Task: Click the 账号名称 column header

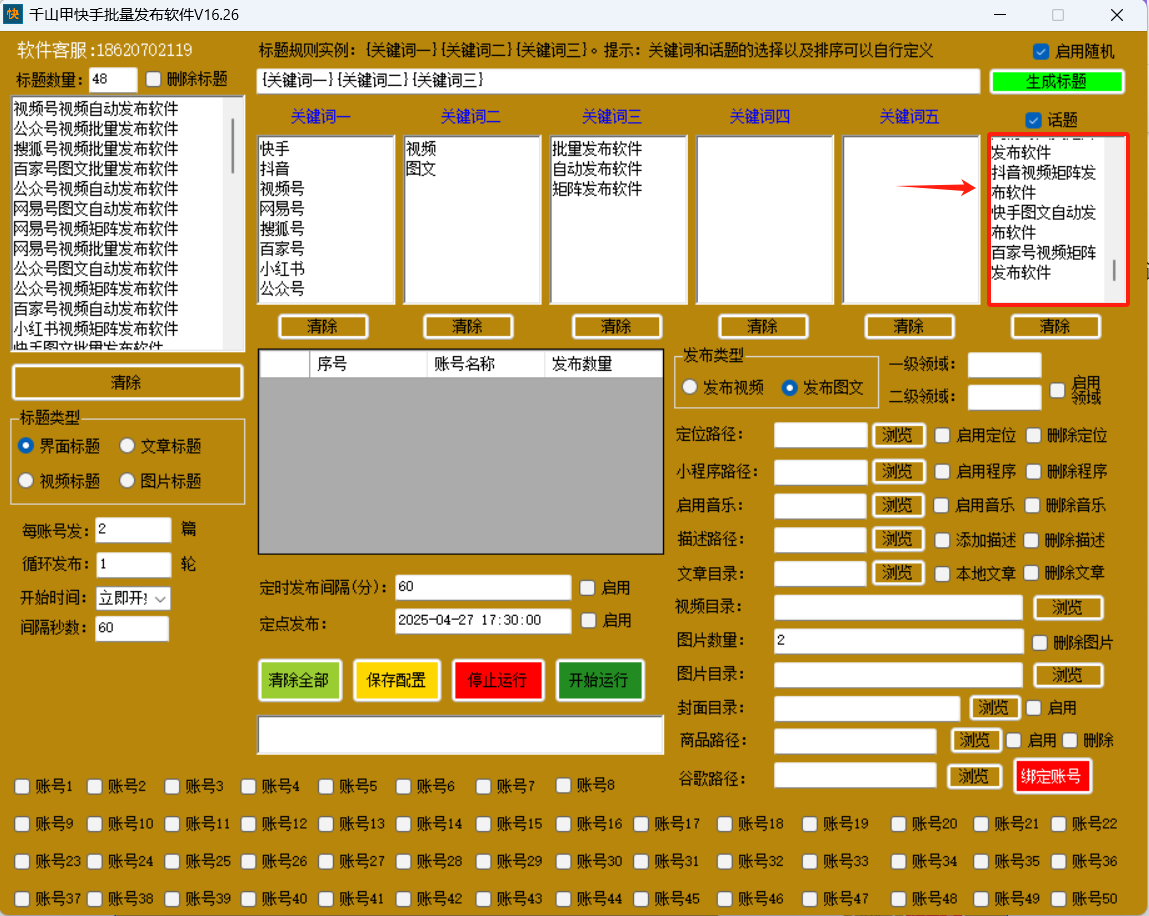Action: (x=485, y=364)
